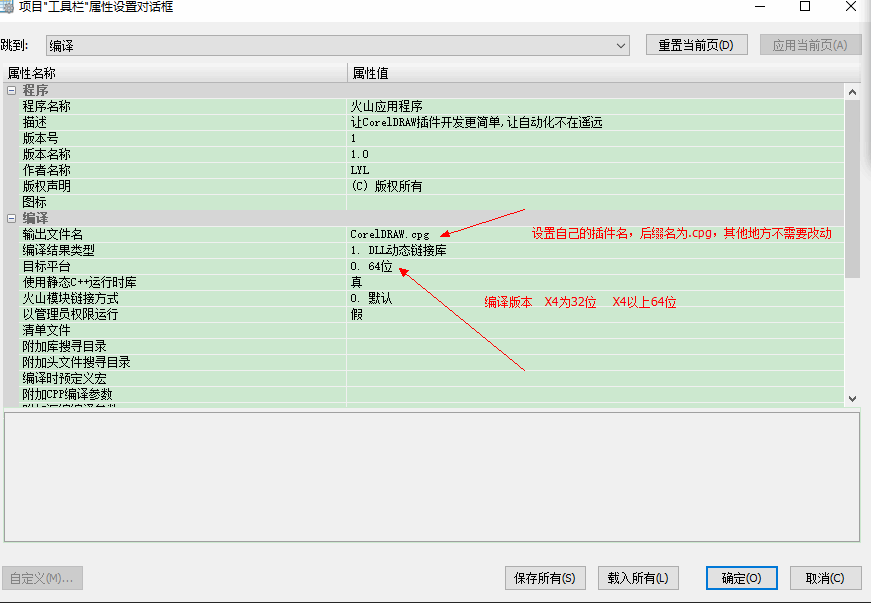This screenshot has height=603, width=871.
Task: Toggle the 使用静态C++运行时库 value 真
Action: 356,282
